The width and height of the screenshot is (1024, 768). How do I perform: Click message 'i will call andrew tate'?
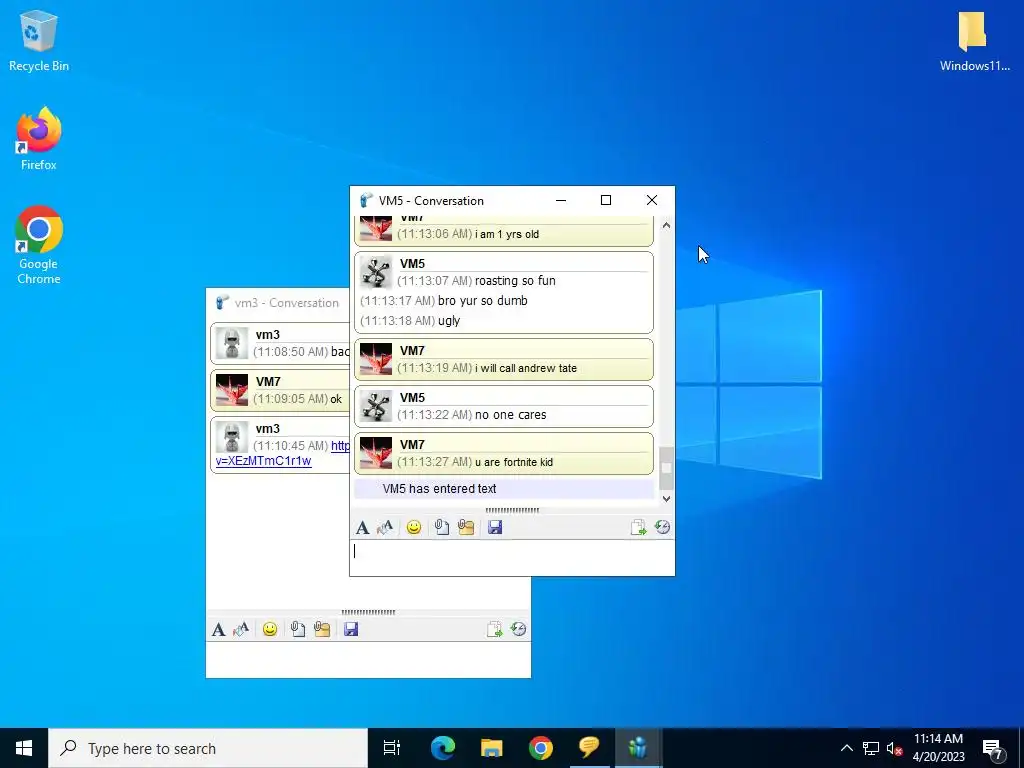point(526,368)
